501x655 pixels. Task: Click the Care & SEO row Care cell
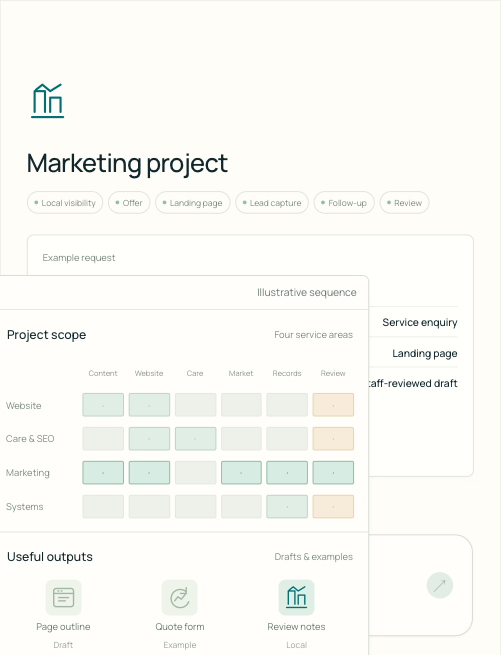[x=196, y=439]
